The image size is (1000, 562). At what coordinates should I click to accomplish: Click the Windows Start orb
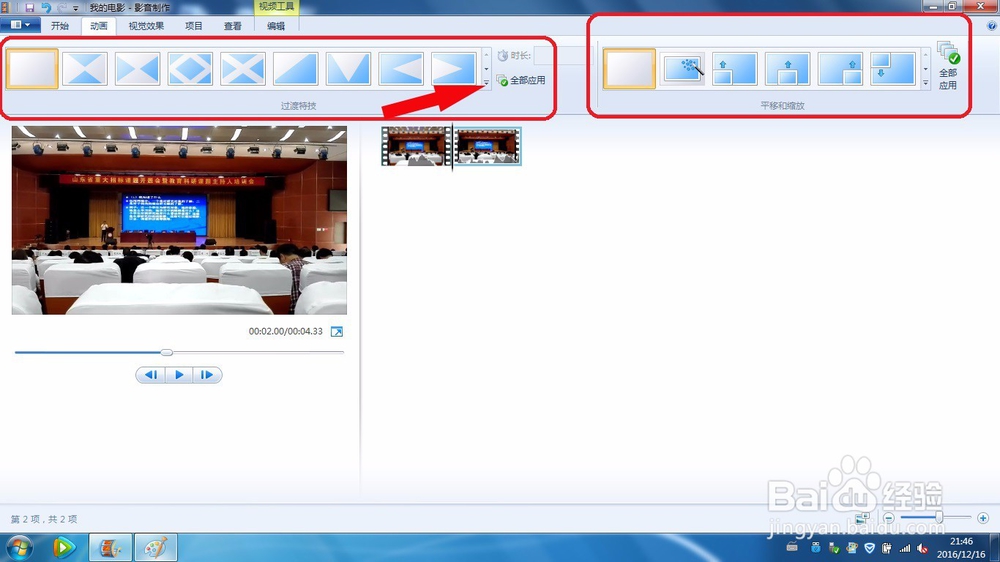click(x=19, y=547)
